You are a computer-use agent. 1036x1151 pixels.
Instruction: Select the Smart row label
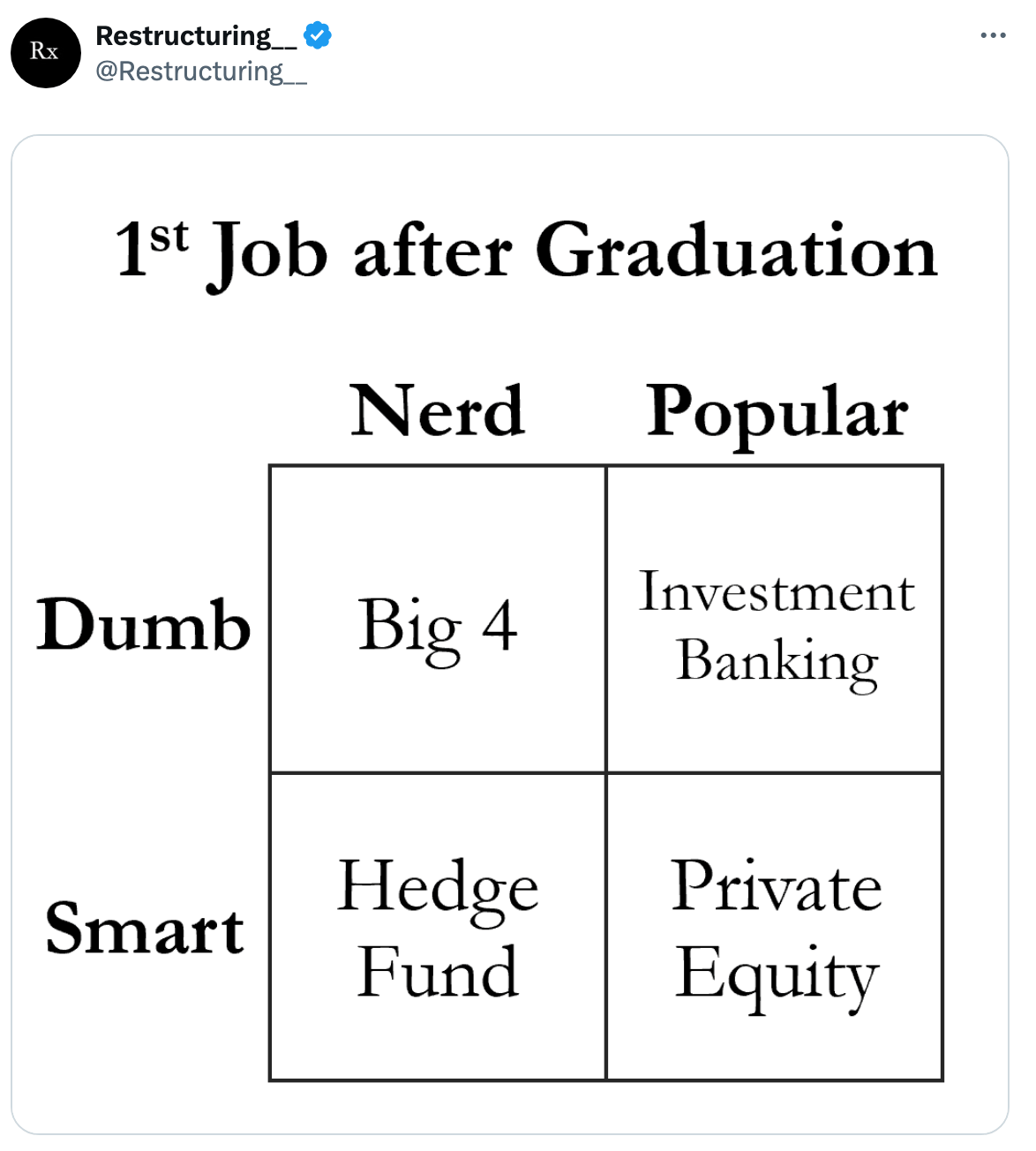click(145, 929)
